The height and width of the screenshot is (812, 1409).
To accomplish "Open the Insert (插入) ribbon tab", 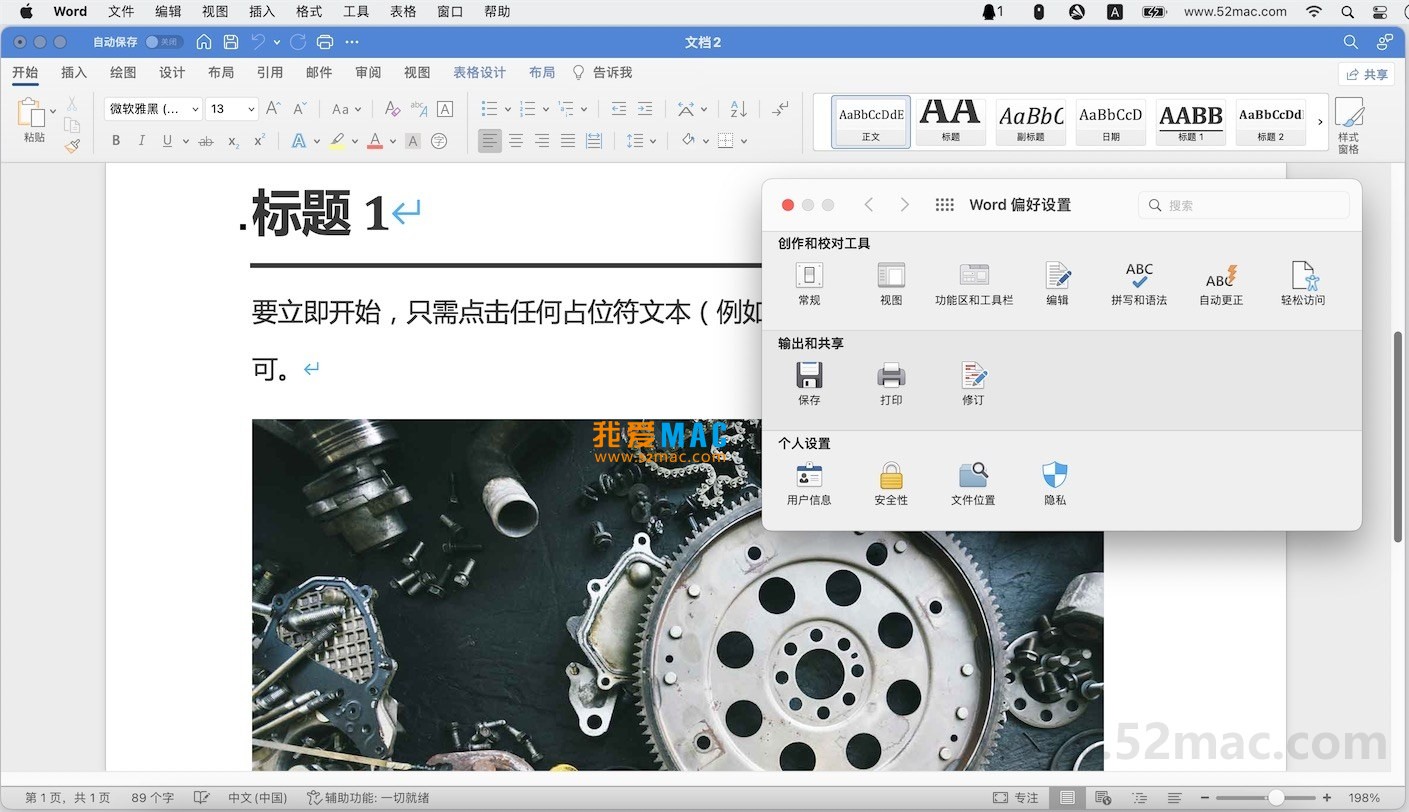I will [74, 72].
